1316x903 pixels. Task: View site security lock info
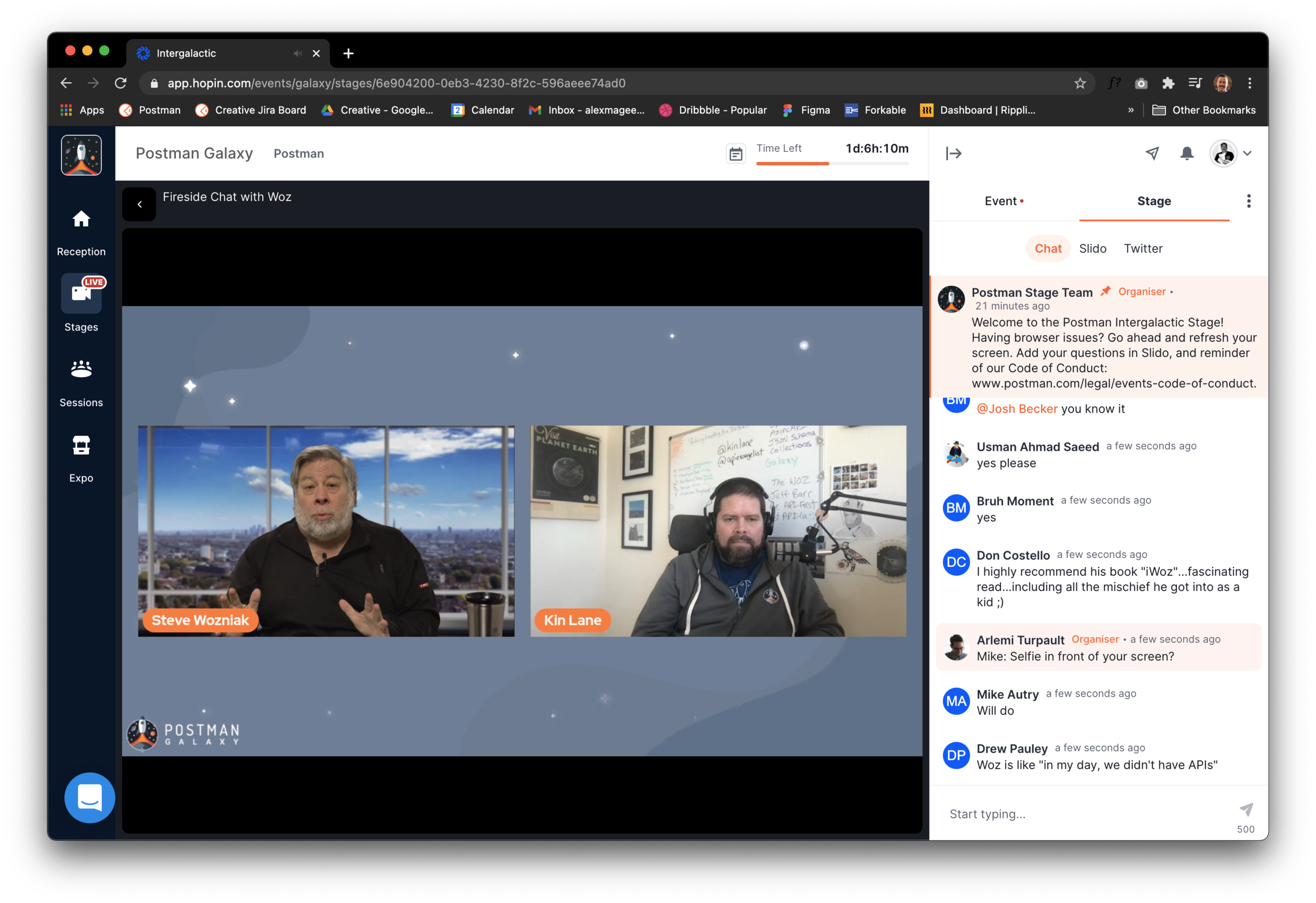point(154,83)
